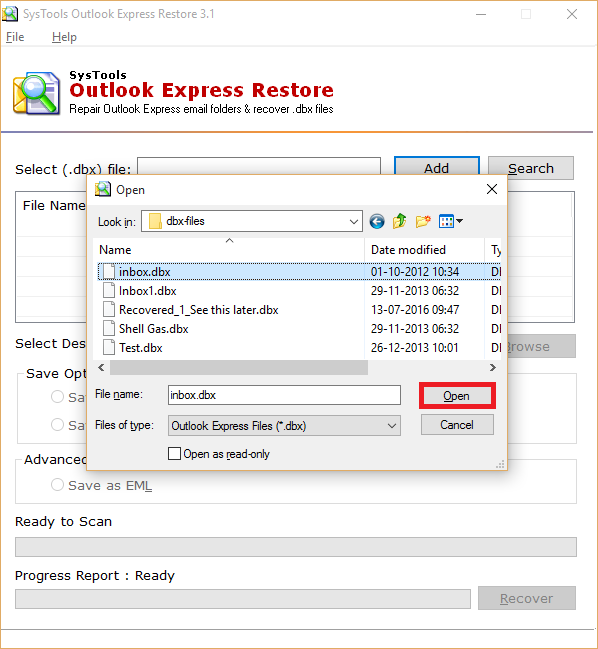Close the Open dialog
The height and width of the screenshot is (649, 598).
(492, 190)
